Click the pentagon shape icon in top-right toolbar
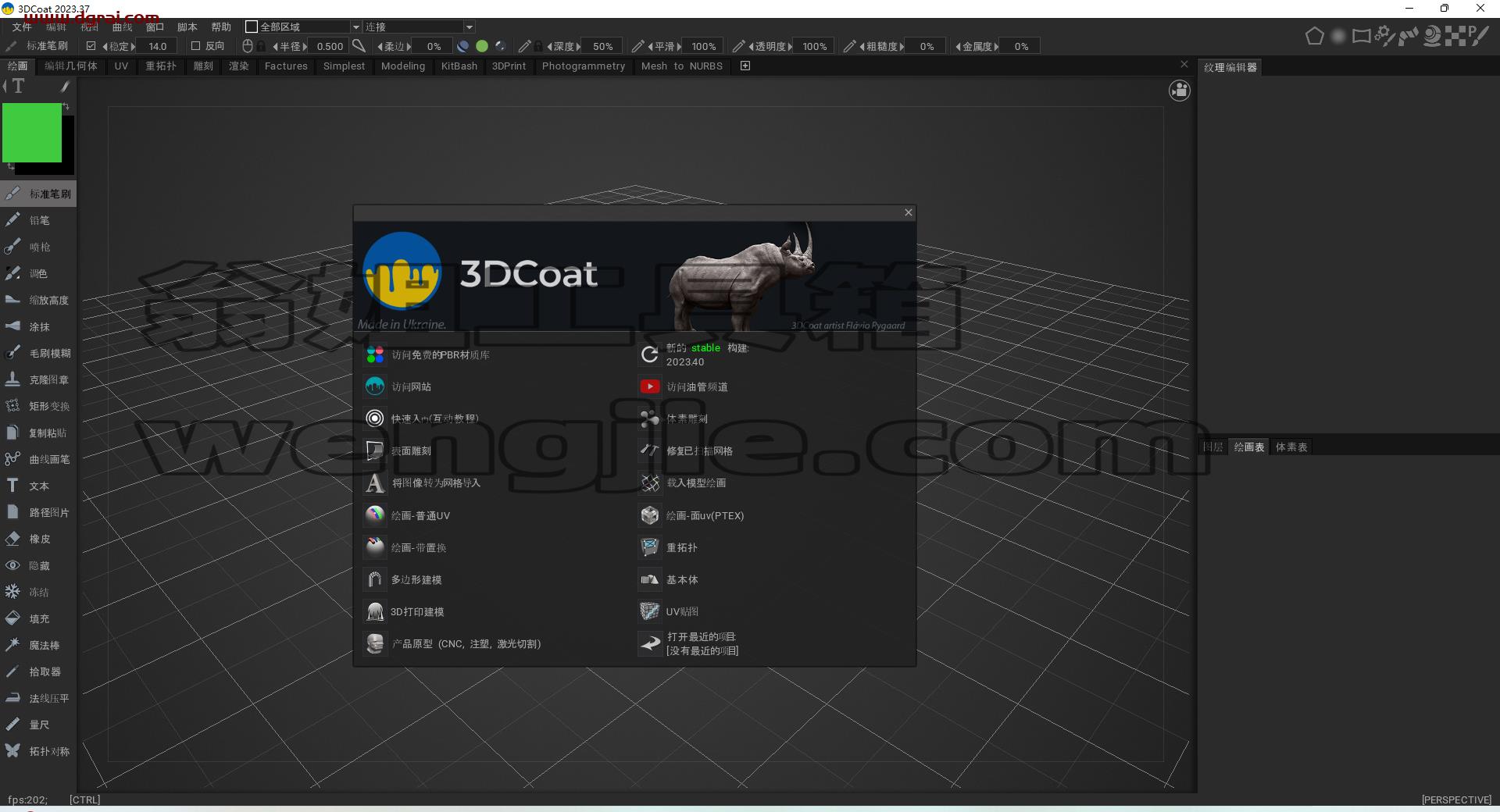The image size is (1500, 812). pos(1314,36)
